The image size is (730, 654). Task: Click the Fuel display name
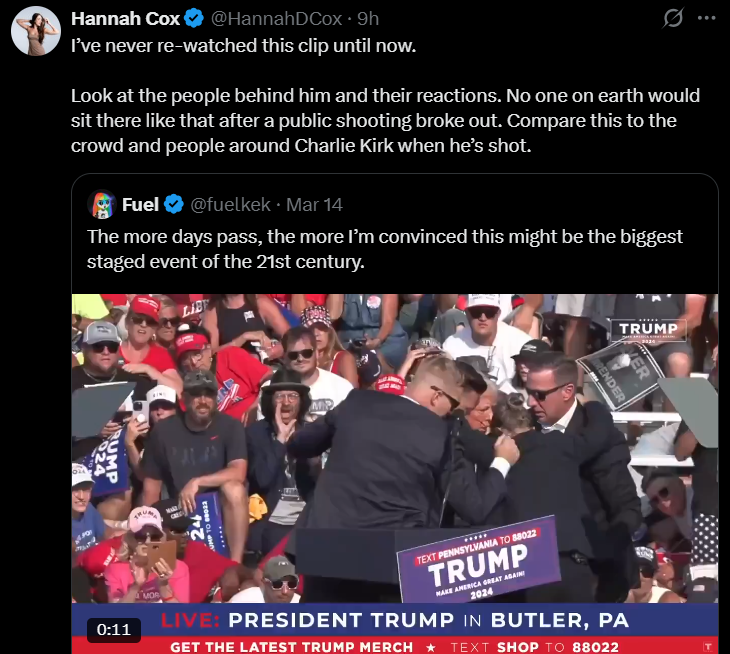(x=141, y=204)
